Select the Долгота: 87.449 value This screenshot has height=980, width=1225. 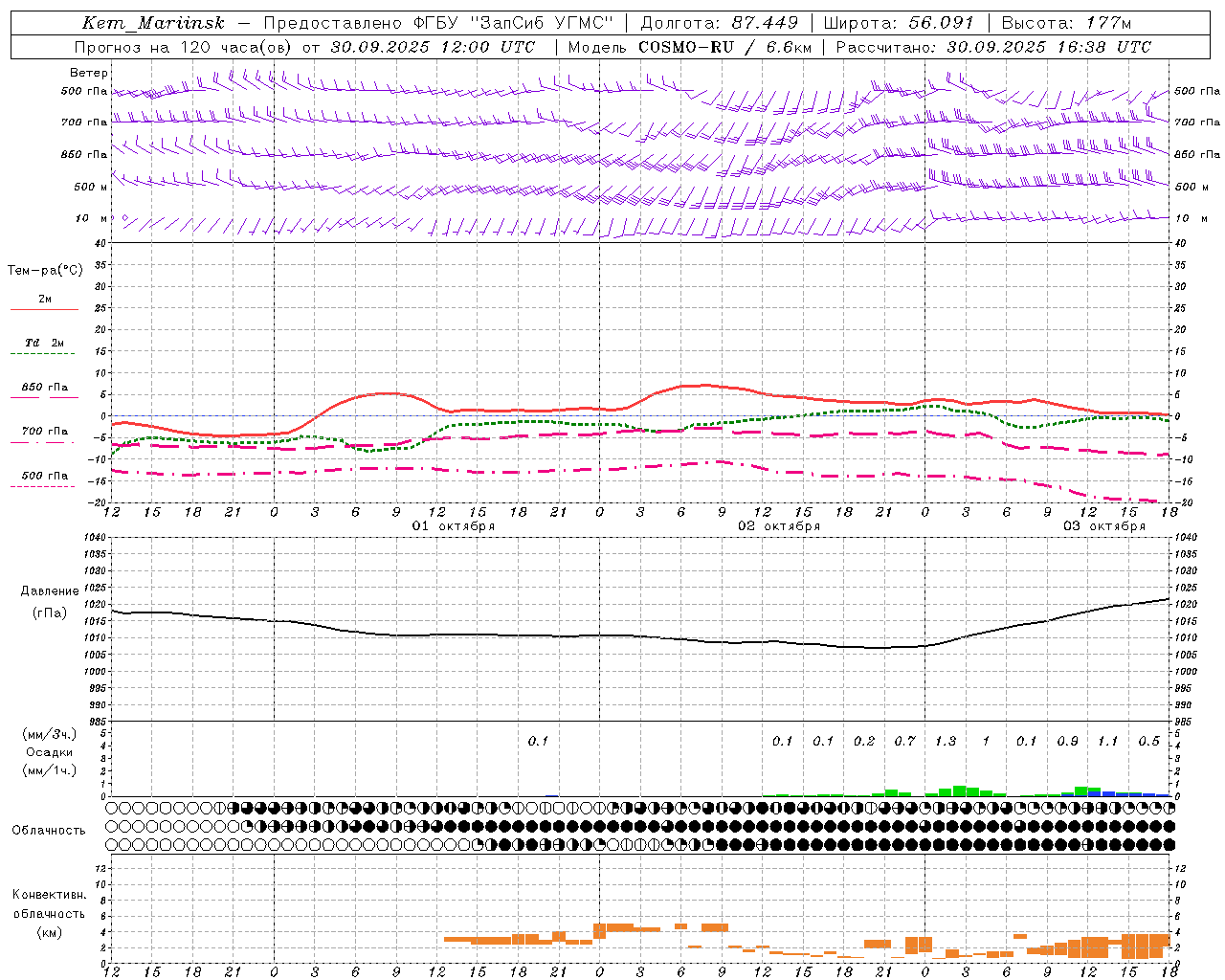pos(719,23)
